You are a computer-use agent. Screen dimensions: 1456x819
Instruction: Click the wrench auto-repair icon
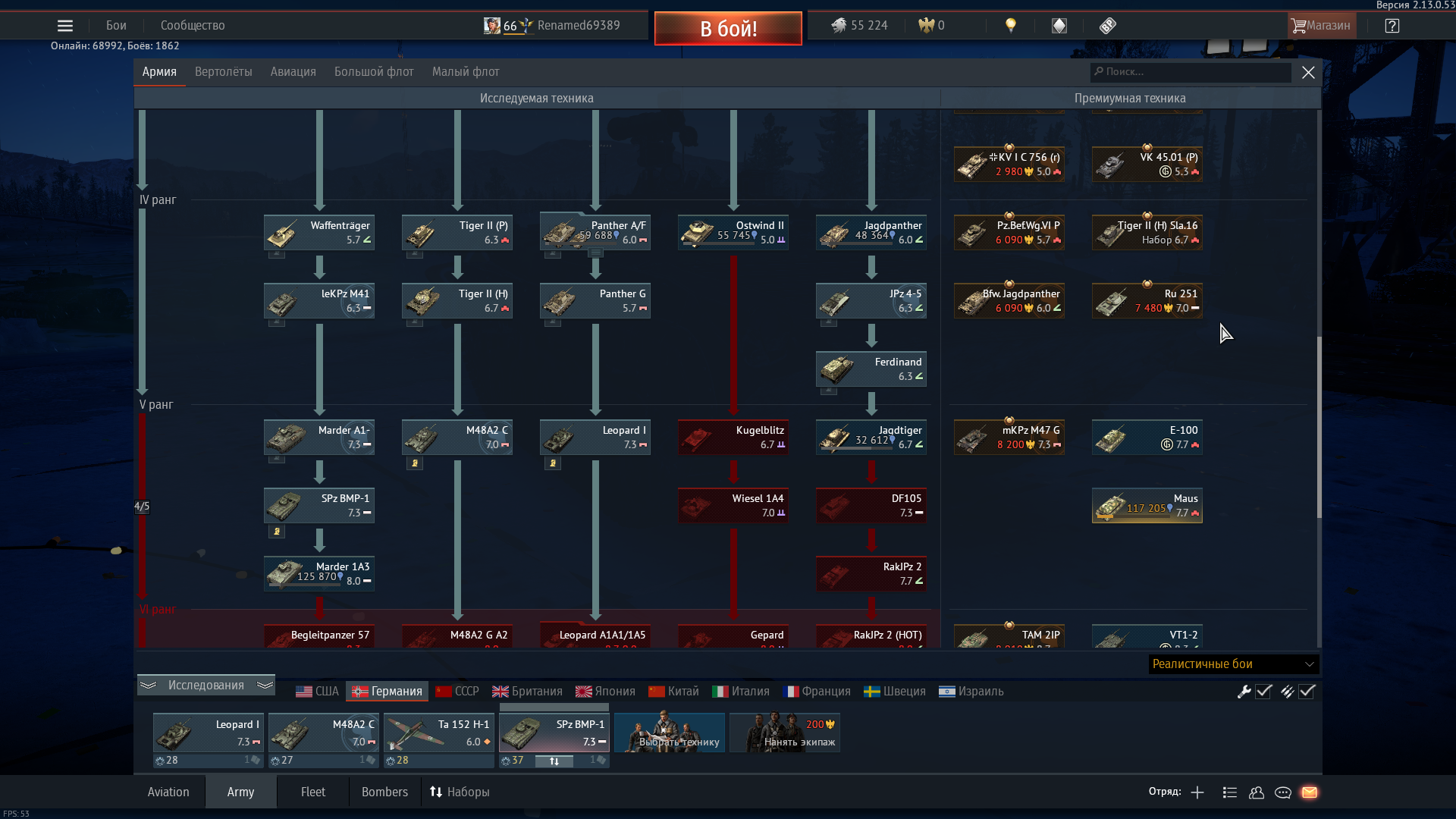[1244, 692]
